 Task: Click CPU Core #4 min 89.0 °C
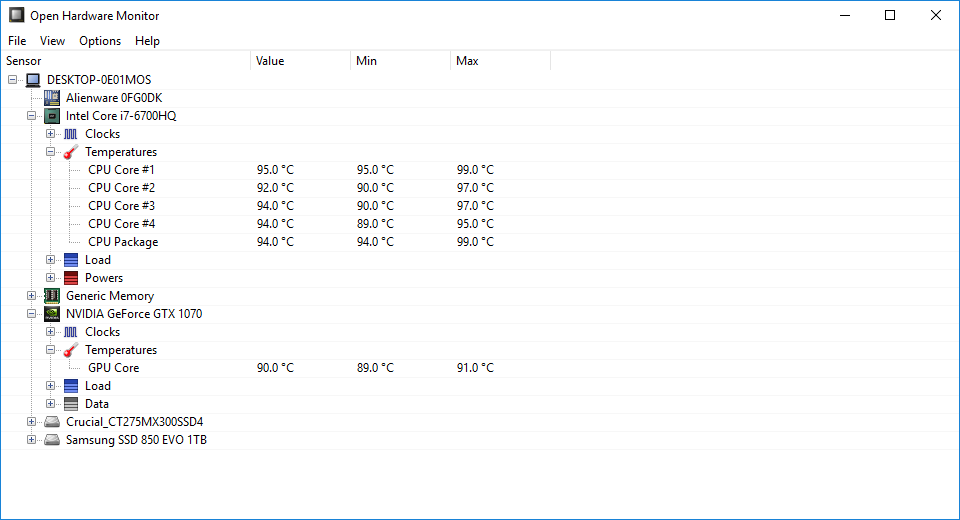coord(375,224)
